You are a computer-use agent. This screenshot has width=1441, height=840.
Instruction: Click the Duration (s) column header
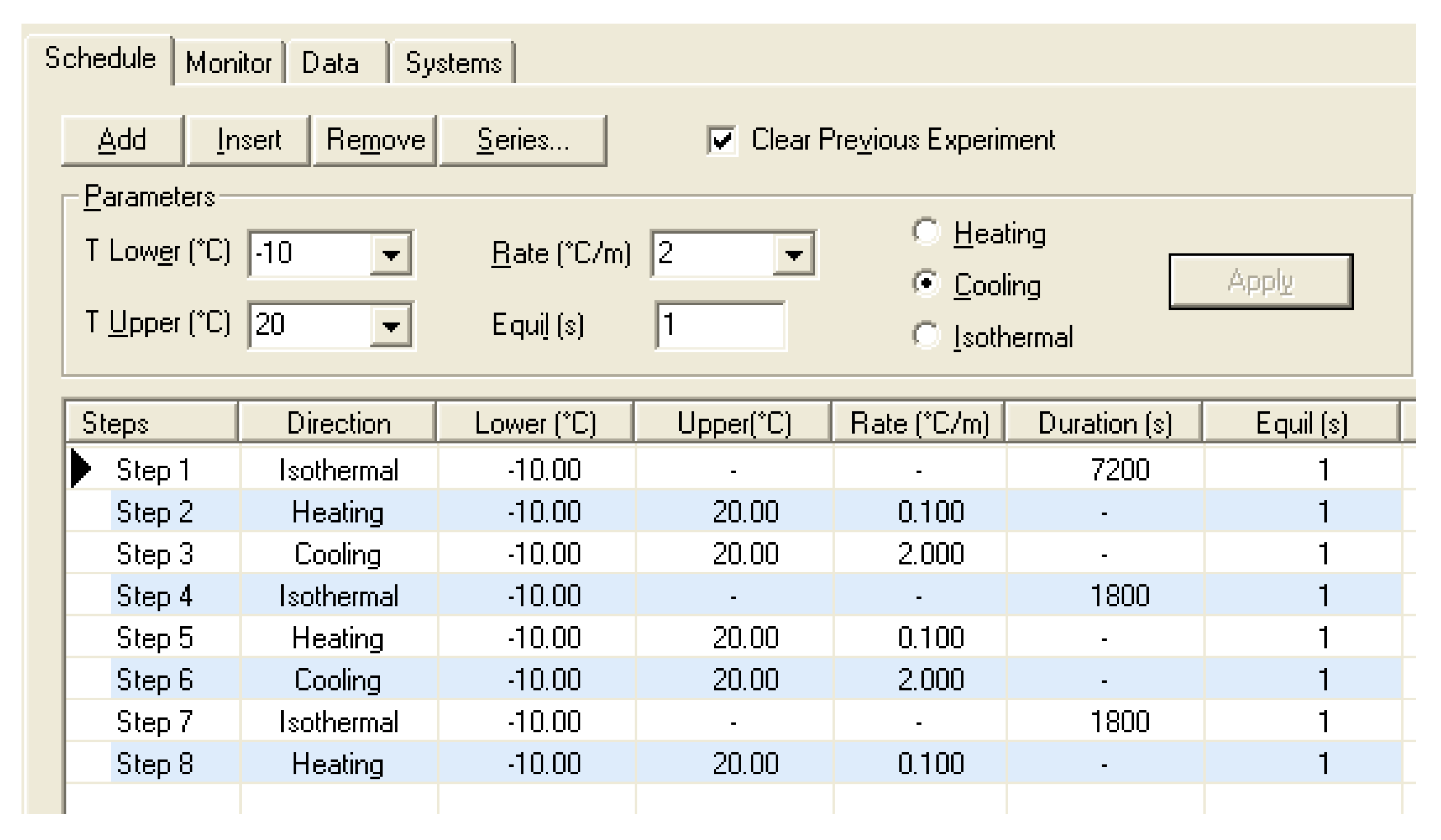pyautogui.click(x=1104, y=424)
